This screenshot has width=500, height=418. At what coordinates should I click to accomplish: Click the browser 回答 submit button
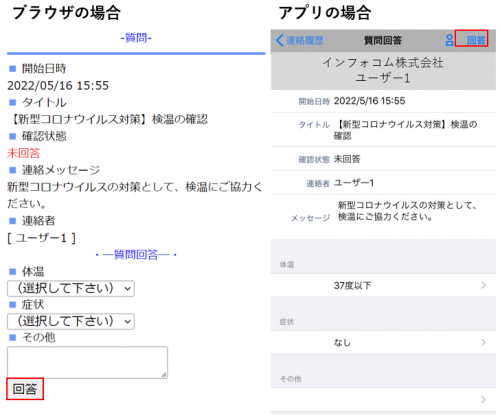click(x=25, y=389)
